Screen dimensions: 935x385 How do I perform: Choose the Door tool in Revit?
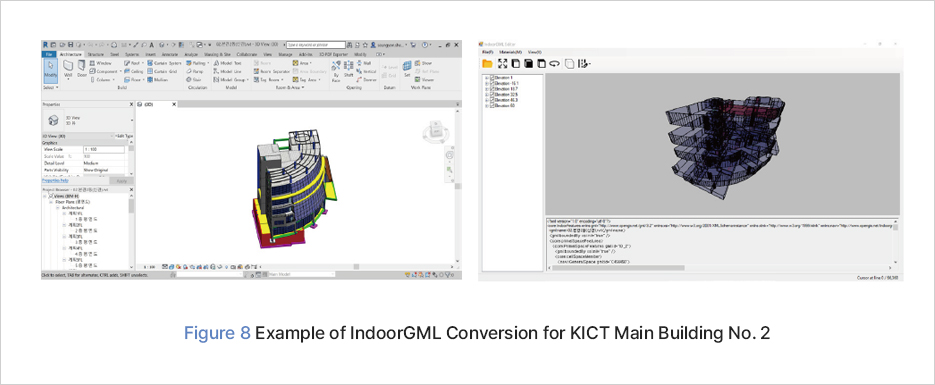coord(82,69)
